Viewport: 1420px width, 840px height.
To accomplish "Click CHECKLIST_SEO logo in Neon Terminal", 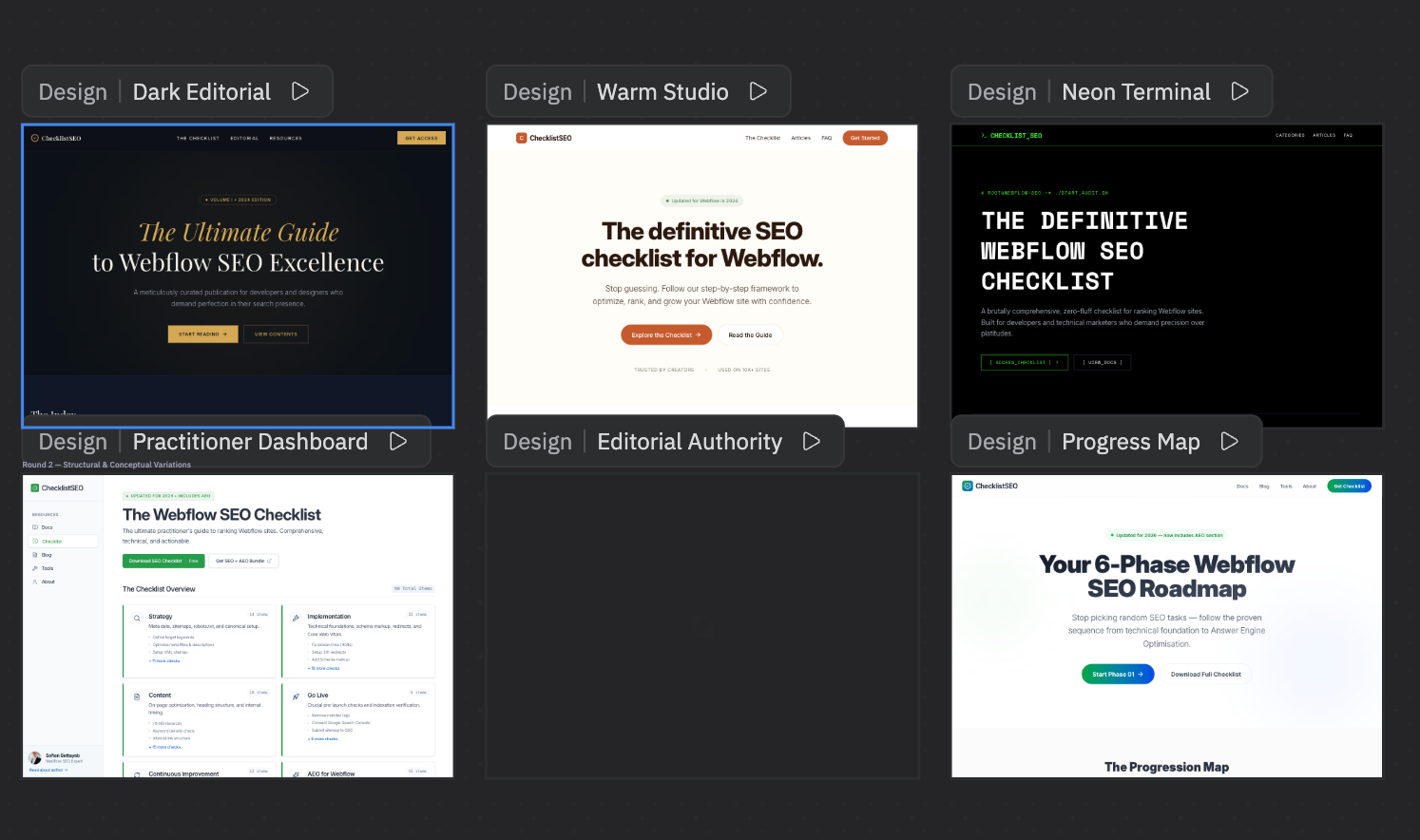I will (1011, 136).
